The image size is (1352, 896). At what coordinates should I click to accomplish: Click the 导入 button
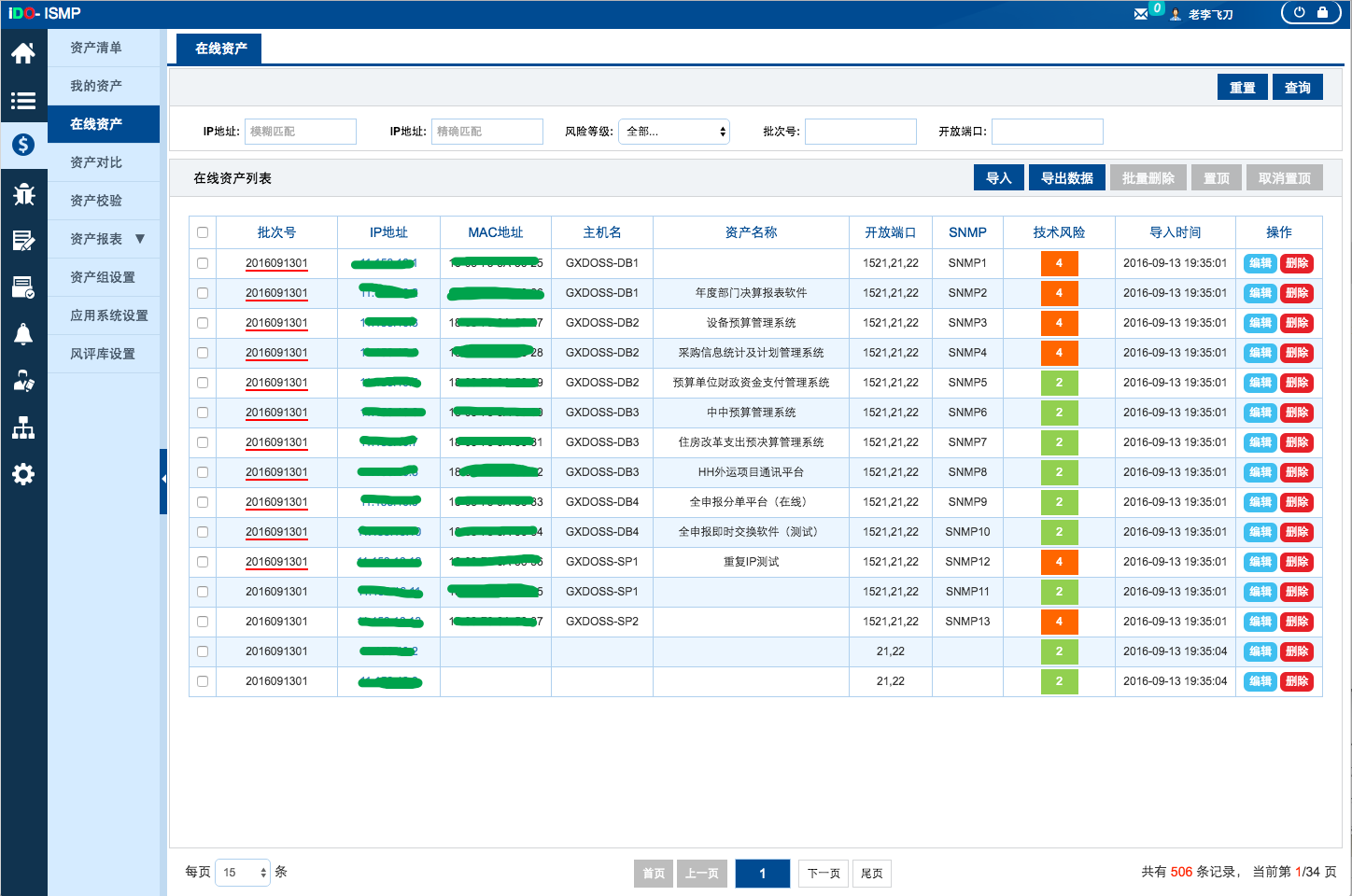(x=999, y=178)
